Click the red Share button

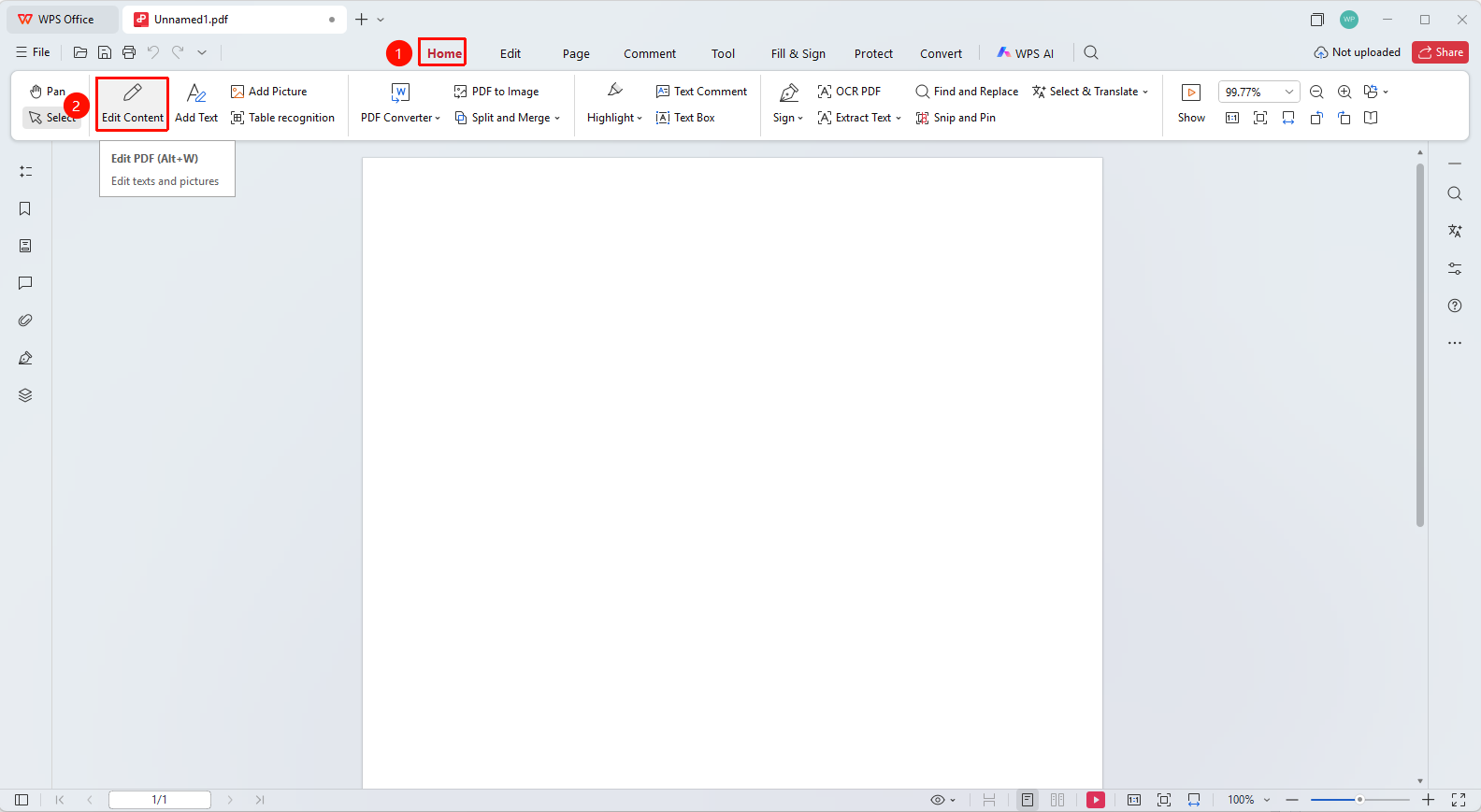point(1440,52)
